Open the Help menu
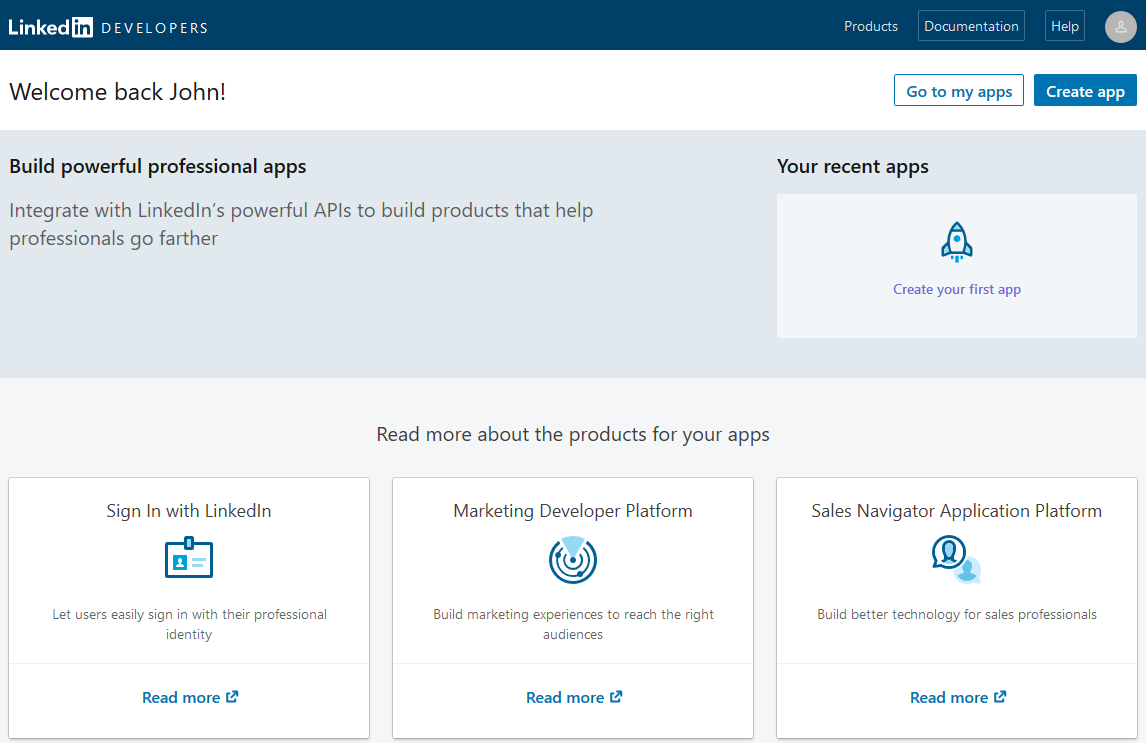 click(x=1065, y=26)
